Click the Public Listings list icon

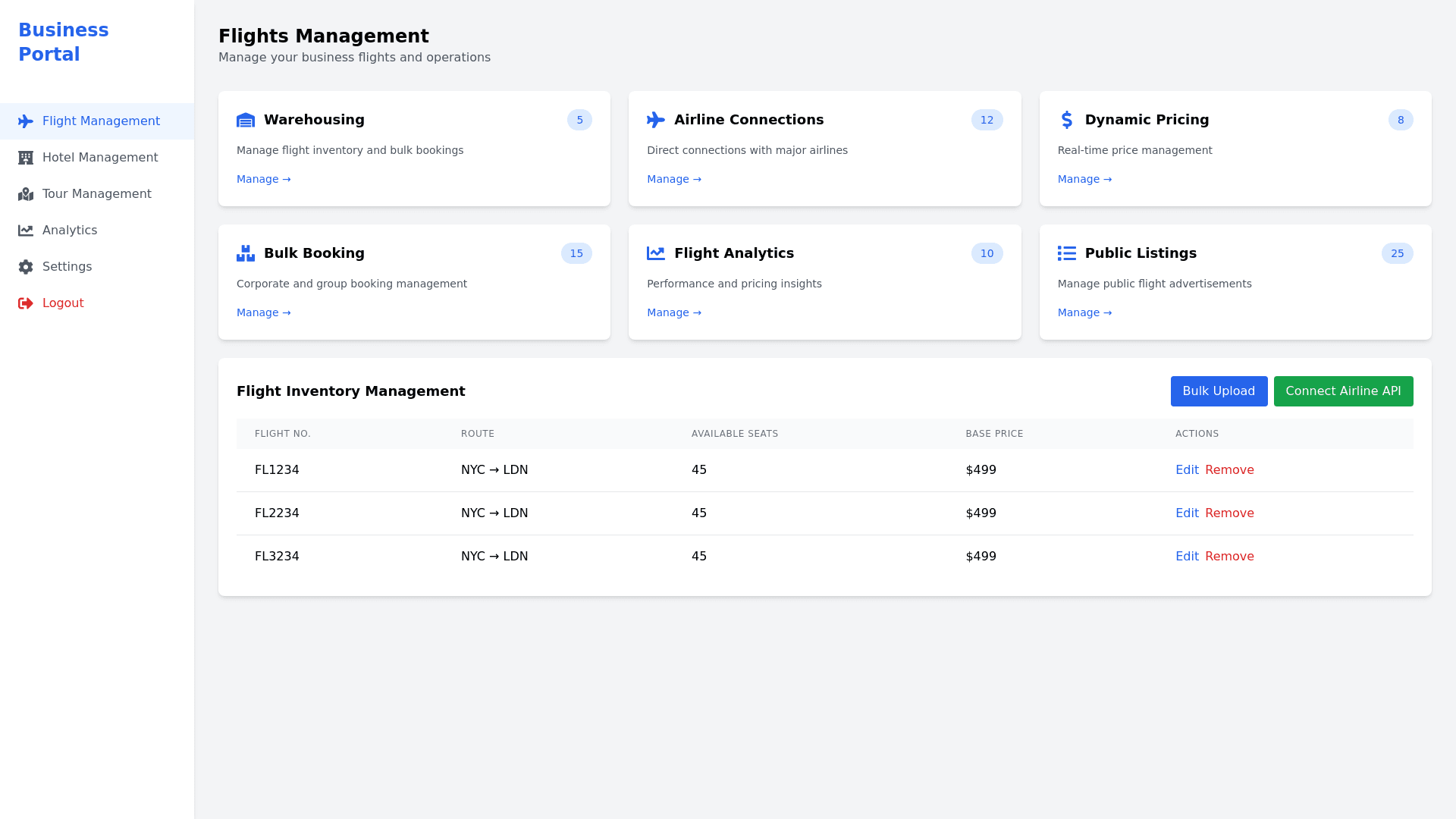[x=1066, y=253]
